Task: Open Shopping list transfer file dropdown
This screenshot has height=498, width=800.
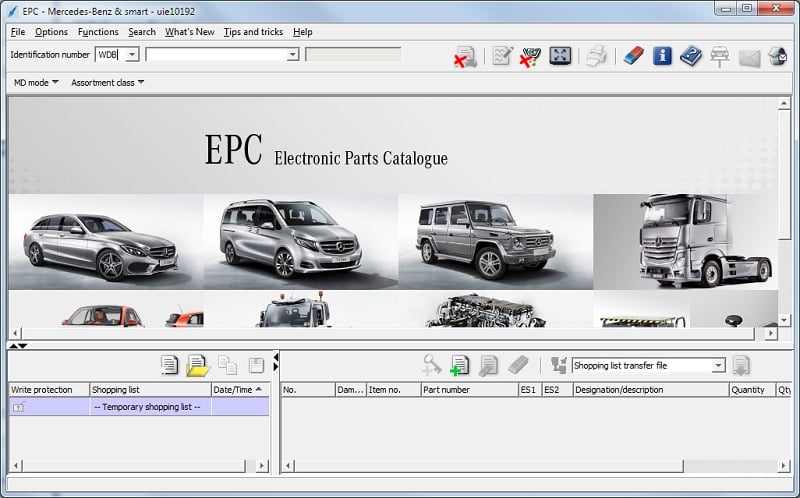Action: tap(718, 366)
